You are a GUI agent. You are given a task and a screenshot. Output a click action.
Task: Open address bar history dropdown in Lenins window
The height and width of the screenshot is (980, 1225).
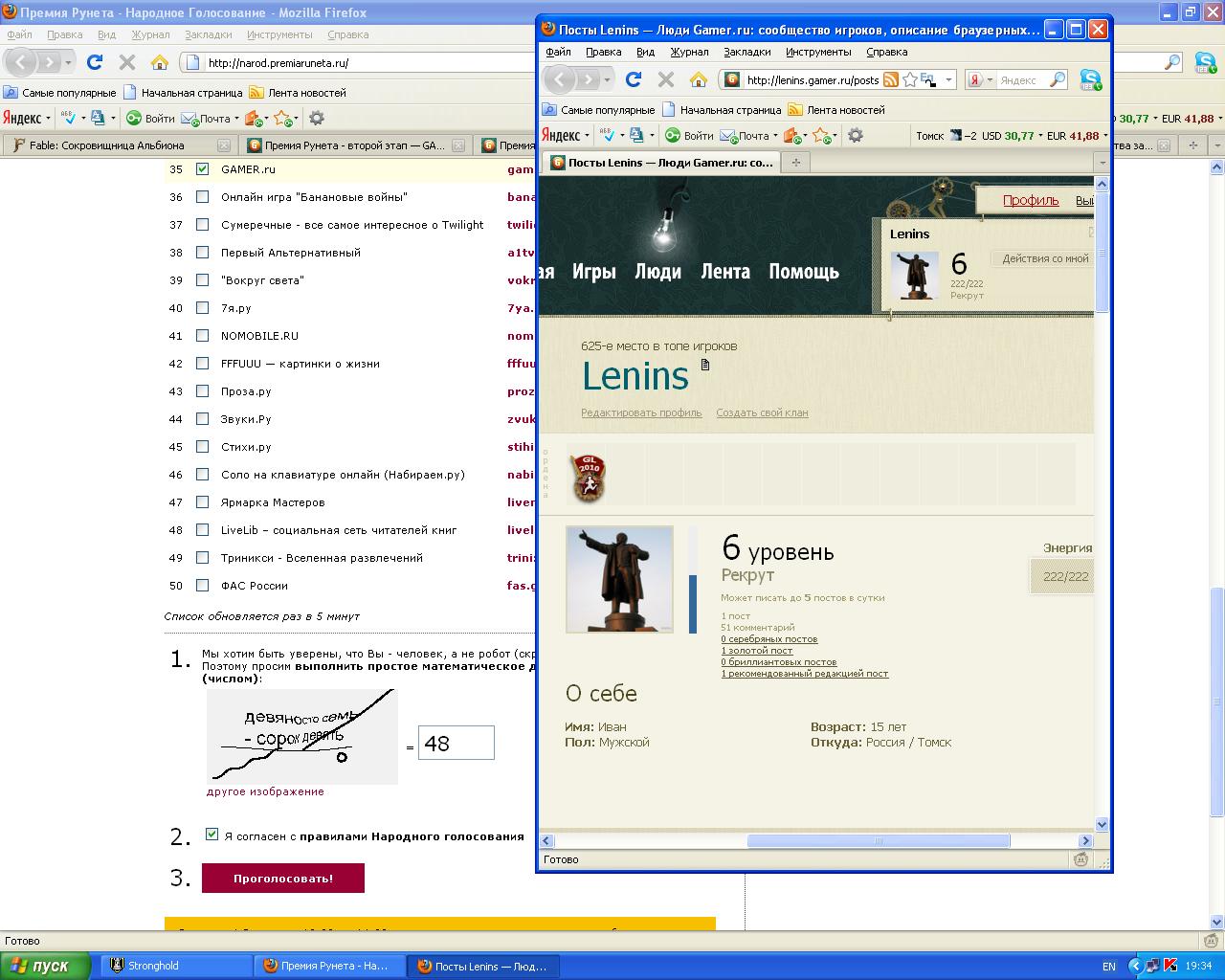[948, 80]
